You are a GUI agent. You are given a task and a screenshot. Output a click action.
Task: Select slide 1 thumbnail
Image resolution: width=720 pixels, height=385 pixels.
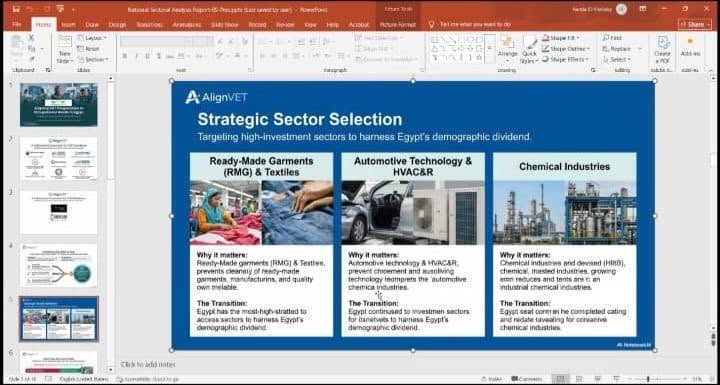click(x=59, y=104)
